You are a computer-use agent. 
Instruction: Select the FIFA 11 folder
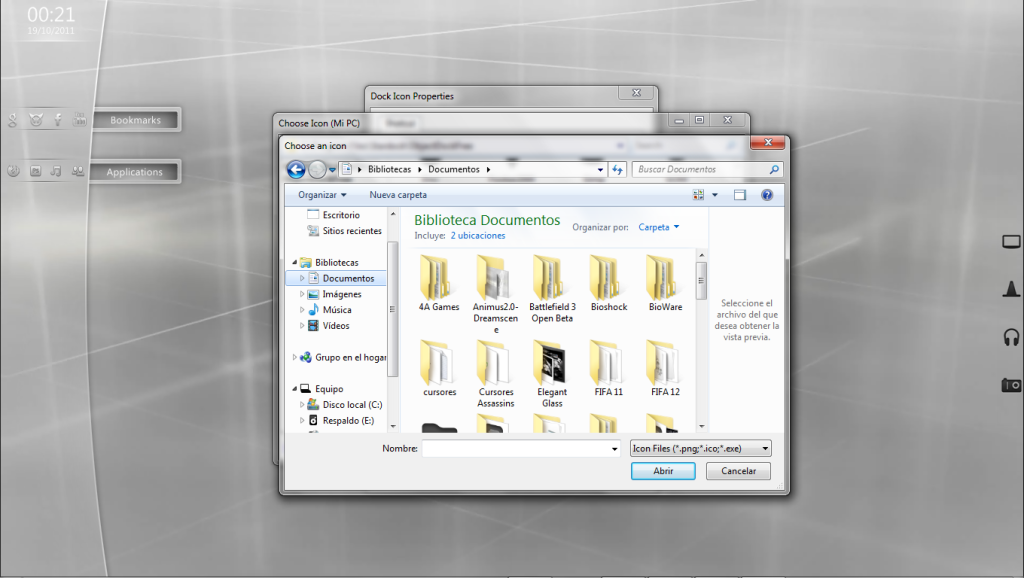pos(609,369)
